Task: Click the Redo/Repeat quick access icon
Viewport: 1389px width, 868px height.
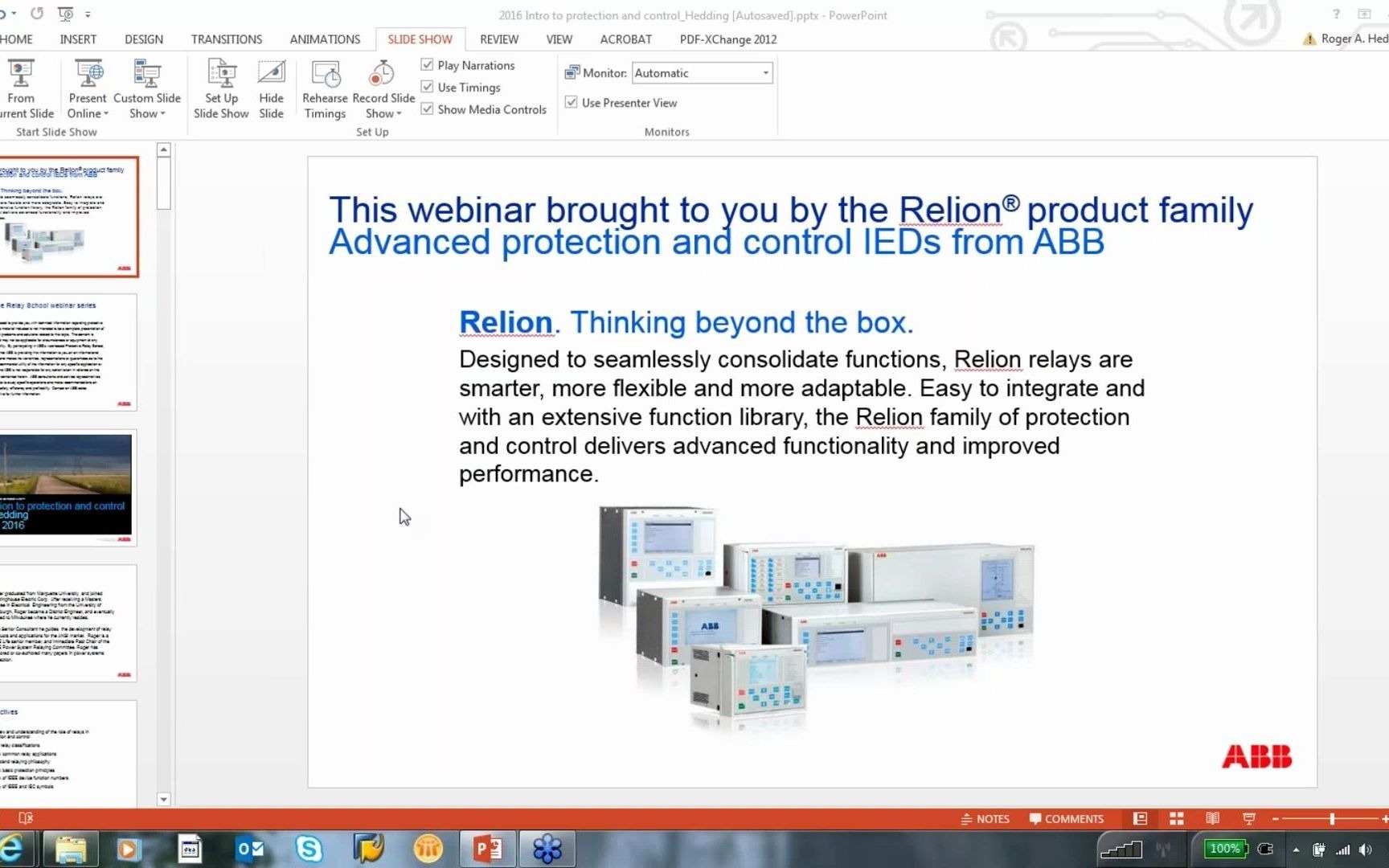Action: click(x=37, y=14)
